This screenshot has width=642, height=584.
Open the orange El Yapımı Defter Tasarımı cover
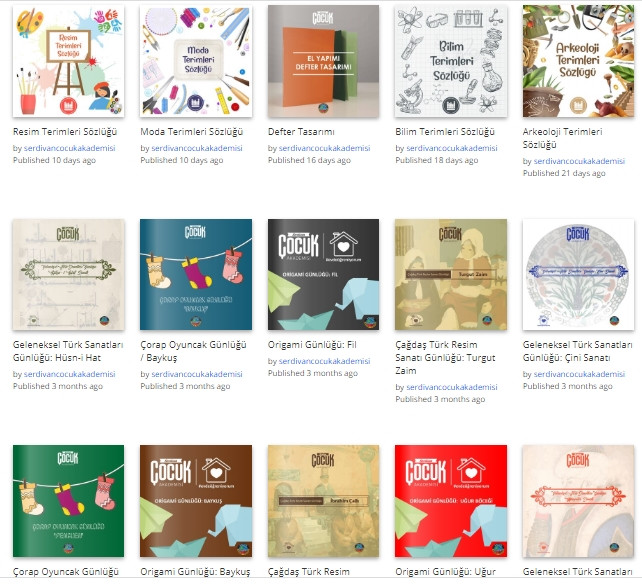323,61
